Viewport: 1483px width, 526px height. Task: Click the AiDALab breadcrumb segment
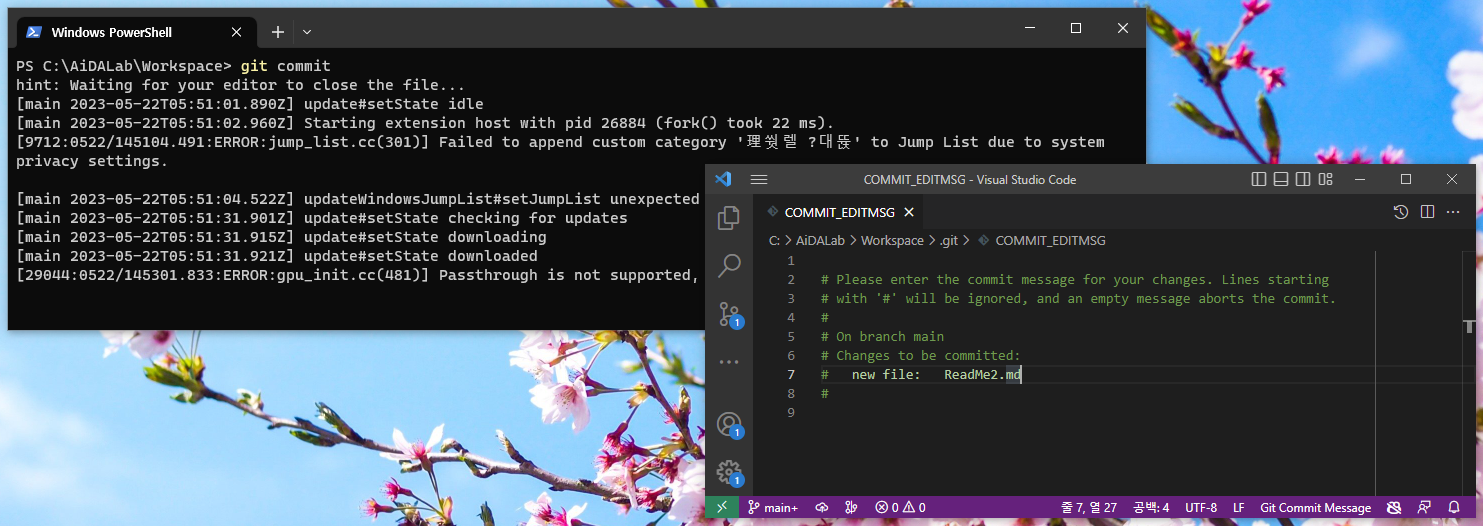pos(821,241)
